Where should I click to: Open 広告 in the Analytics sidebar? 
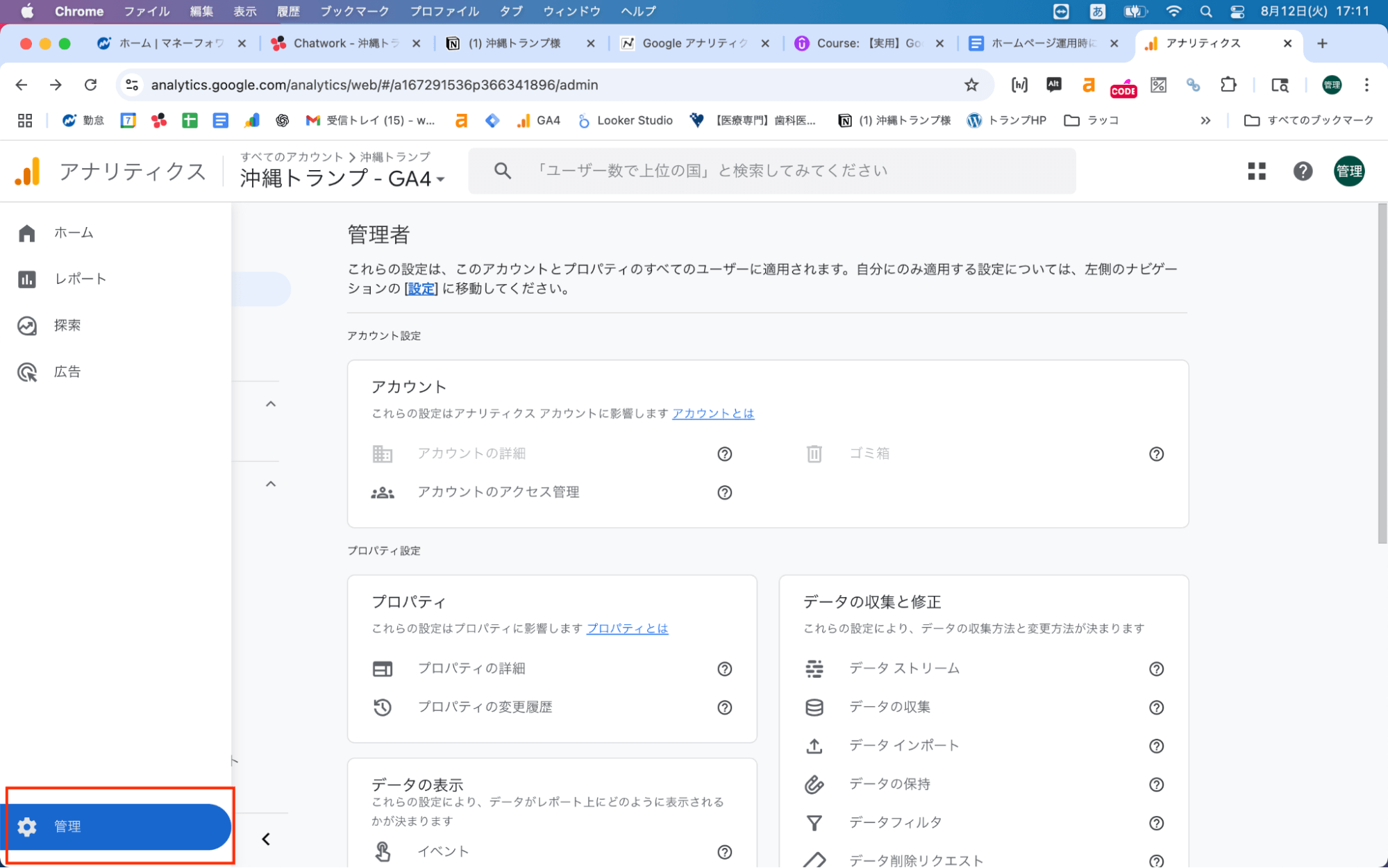coord(66,371)
